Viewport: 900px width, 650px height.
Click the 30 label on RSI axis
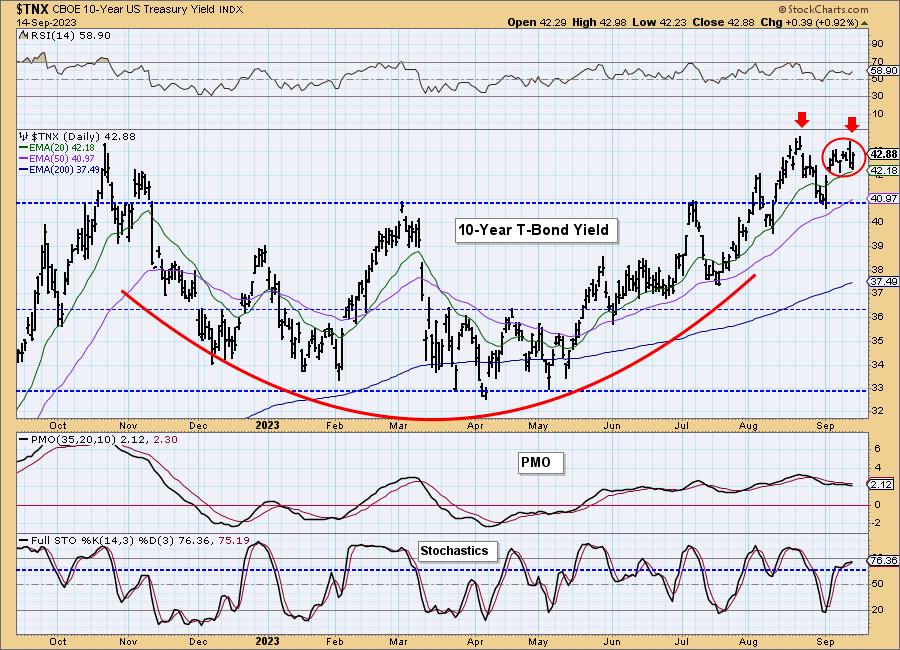pyautogui.click(x=878, y=96)
